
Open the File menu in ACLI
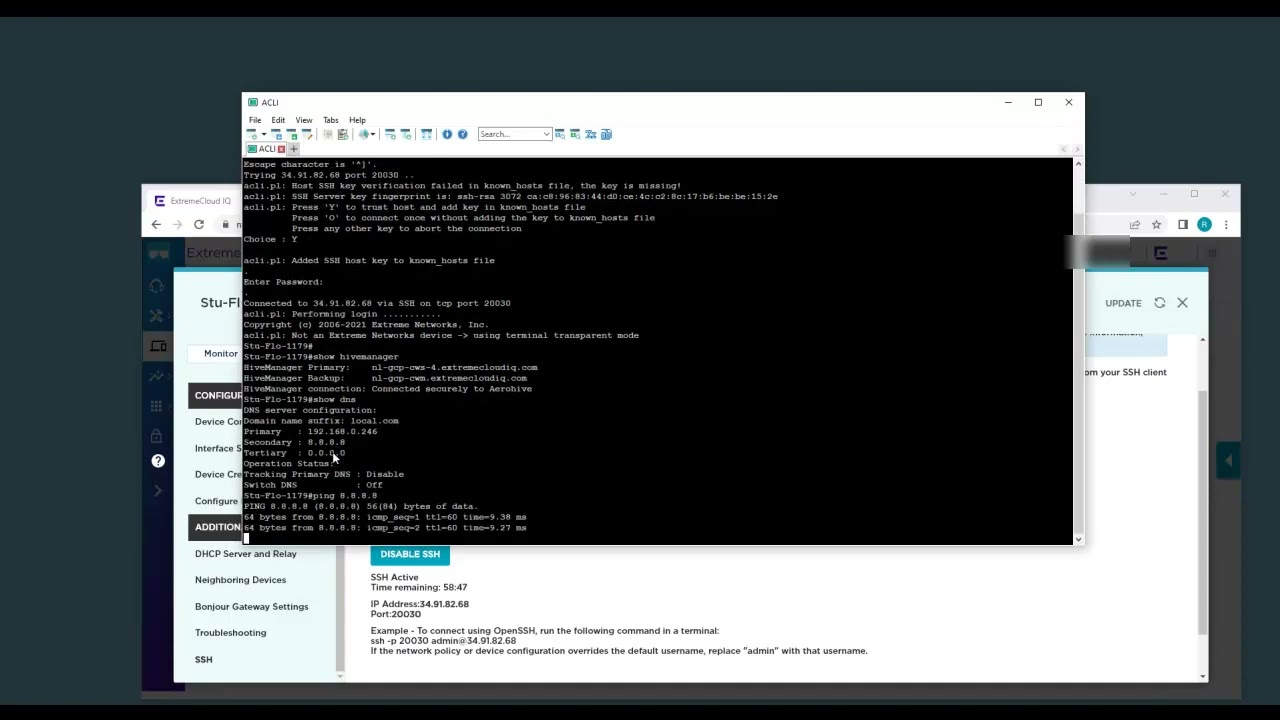[x=255, y=120]
